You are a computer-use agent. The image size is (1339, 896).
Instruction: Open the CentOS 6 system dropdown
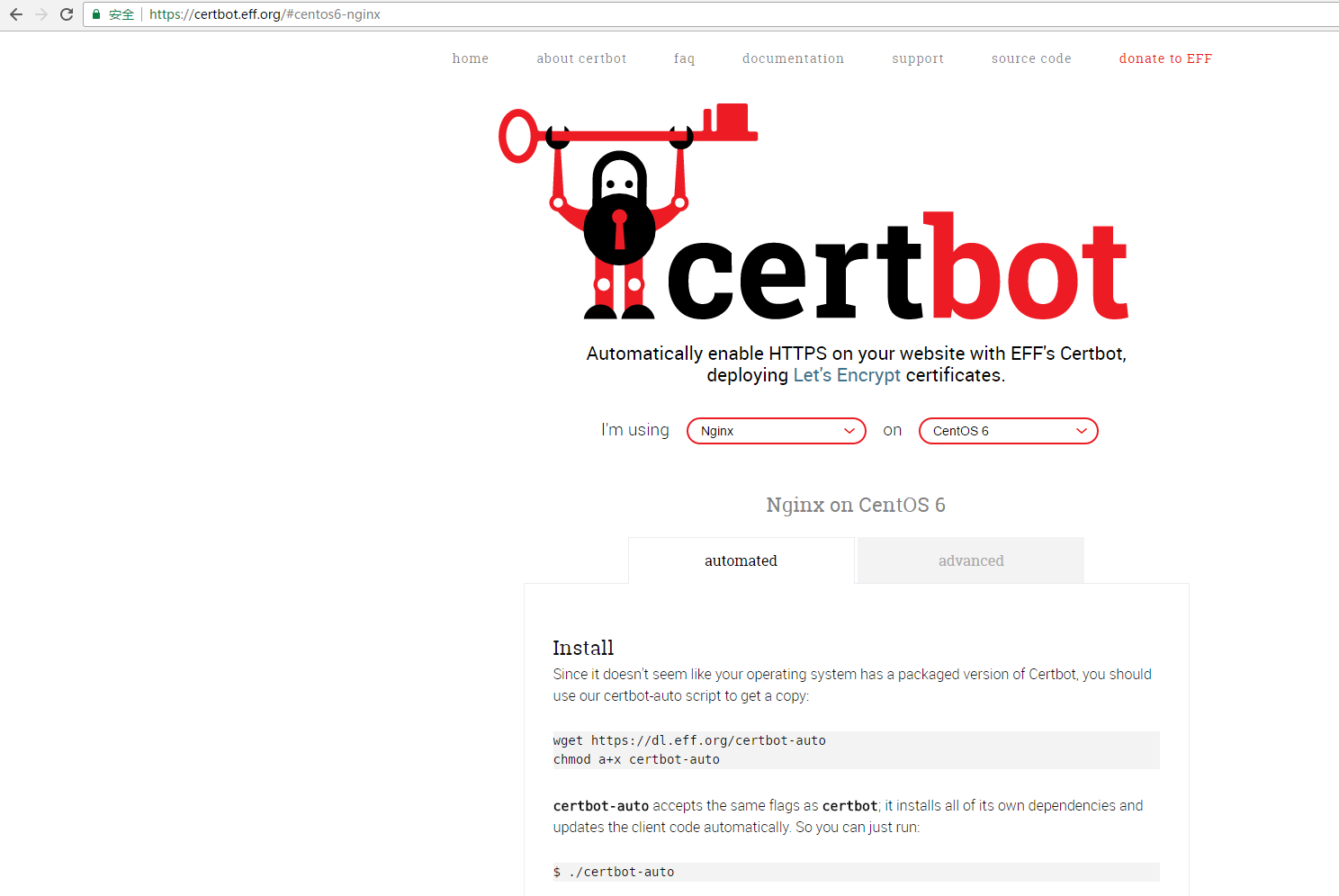pos(1009,431)
